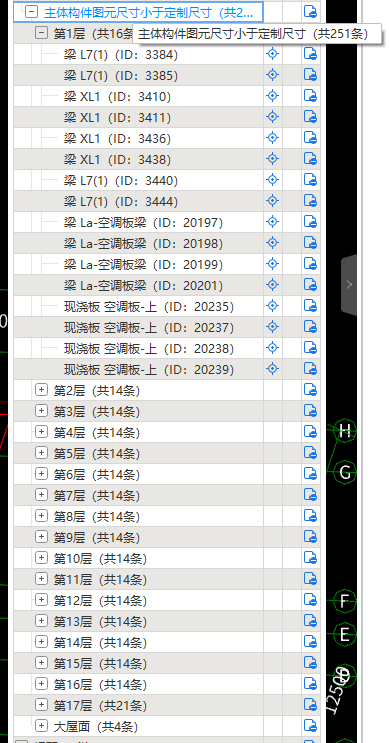Screen dimensions: 389x743
Task: Expand 第12层 (共14条)
Action: pyautogui.click(x=42, y=600)
